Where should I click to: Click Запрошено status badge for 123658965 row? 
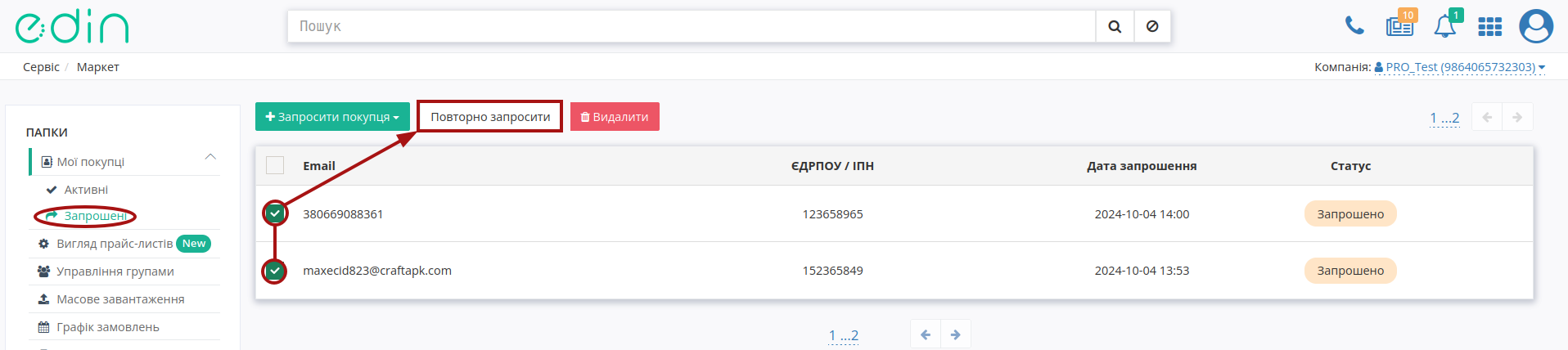coord(1350,214)
